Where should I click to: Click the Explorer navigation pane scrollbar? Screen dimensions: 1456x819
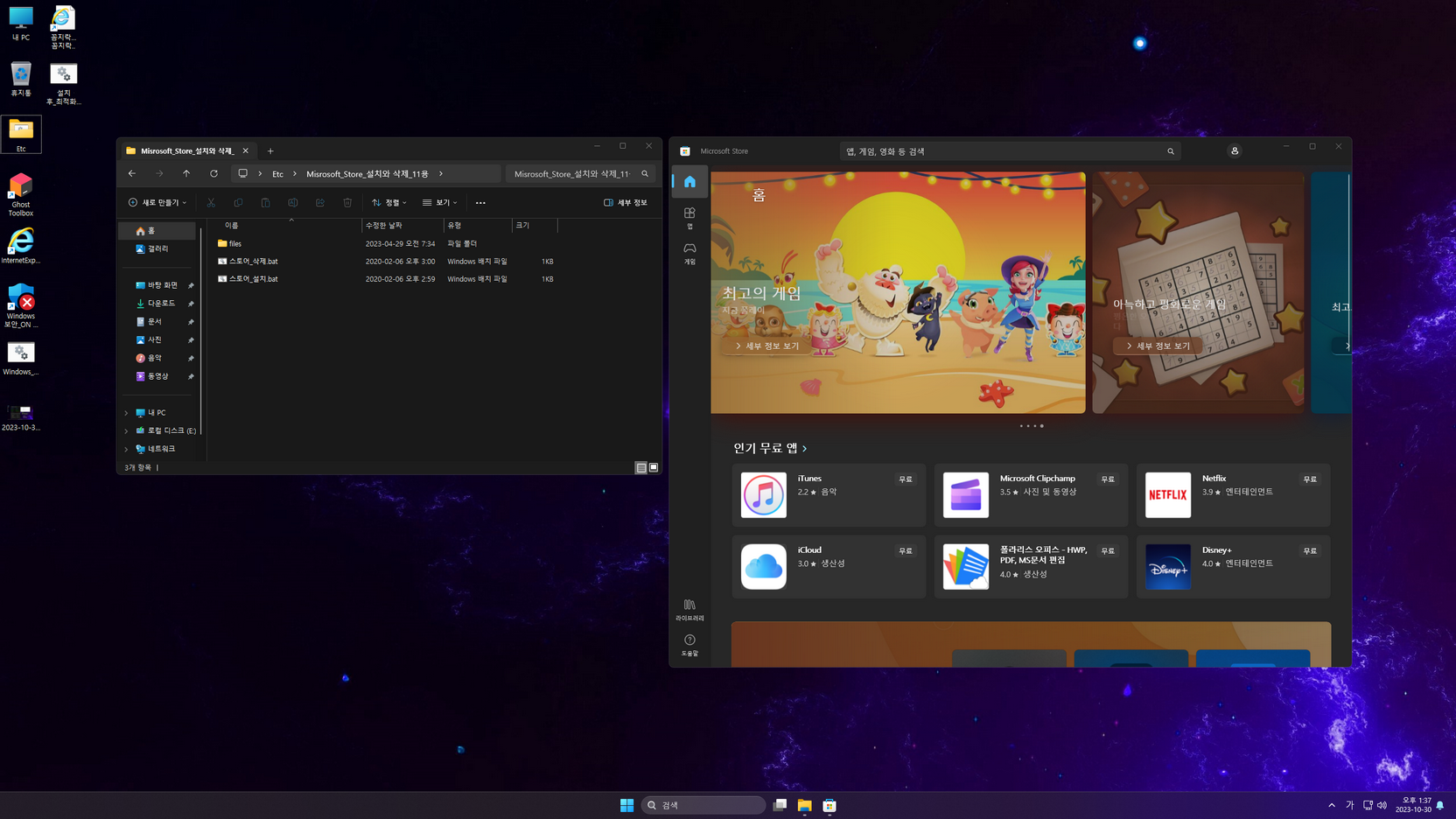tap(201, 331)
